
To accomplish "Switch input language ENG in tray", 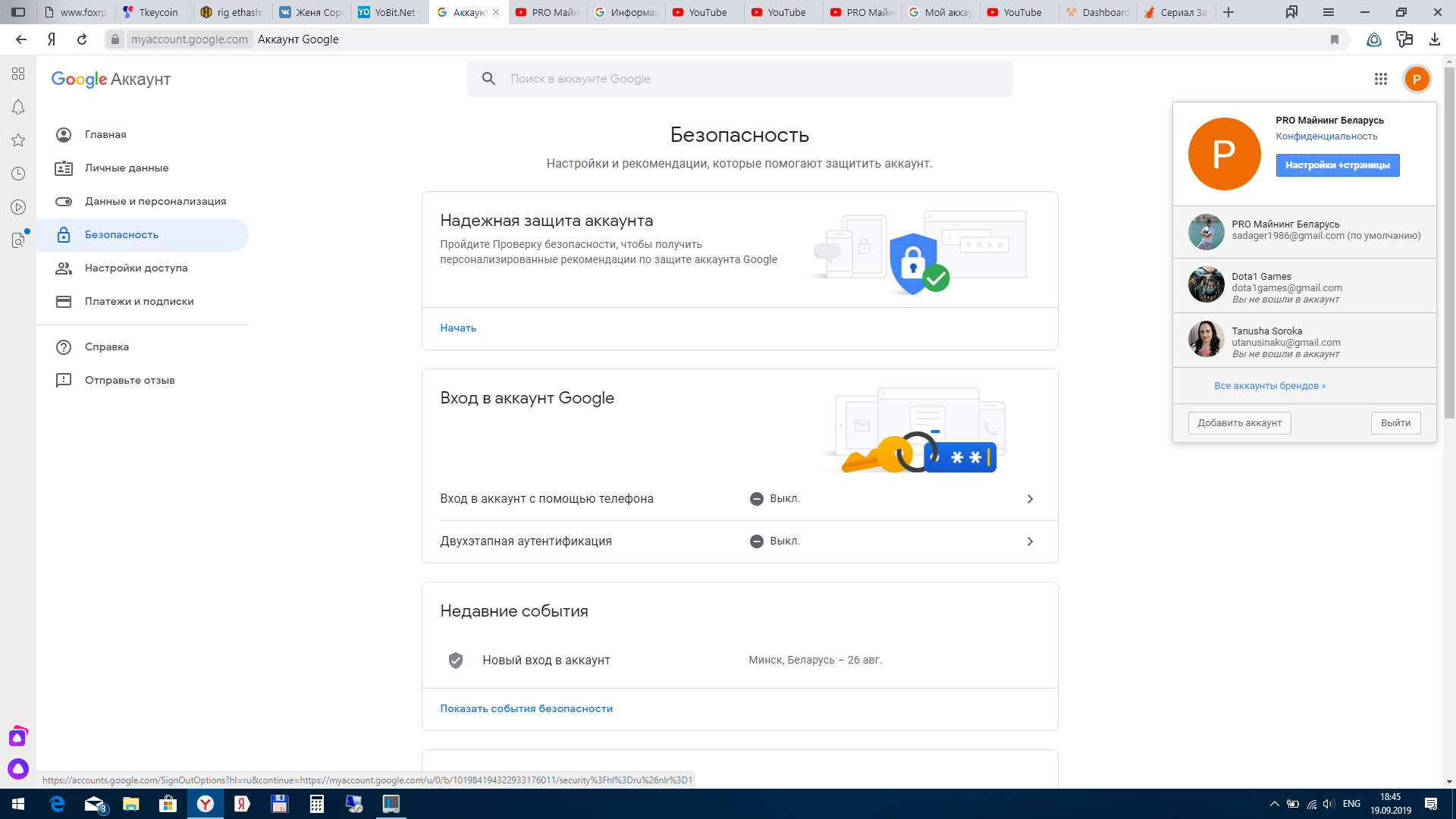I will [1351, 804].
